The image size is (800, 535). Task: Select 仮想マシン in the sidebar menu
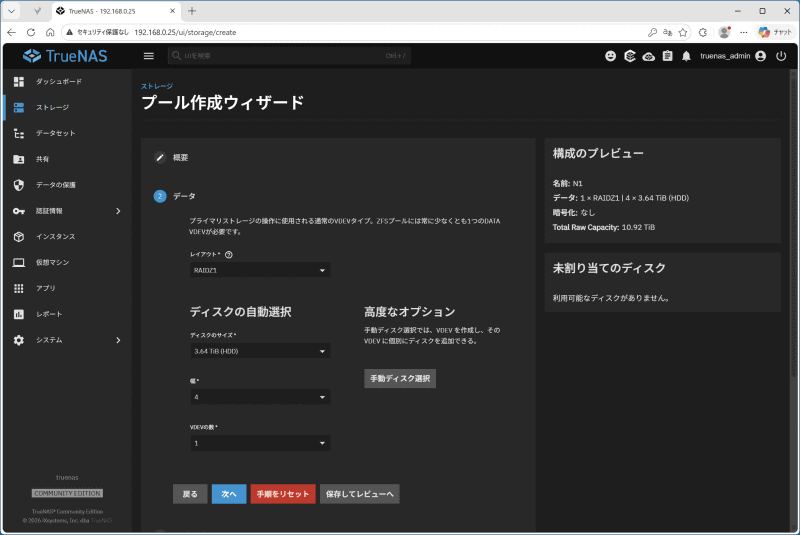[x=53, y=262]
